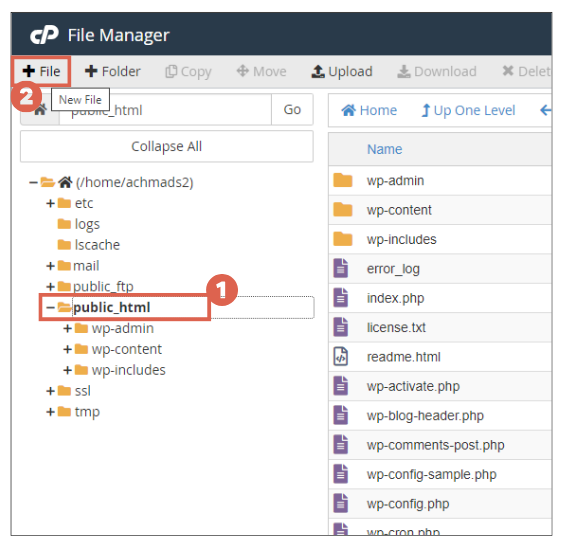
Task: Click the public_ftp folder label in tree
Action: pos(103,287)
